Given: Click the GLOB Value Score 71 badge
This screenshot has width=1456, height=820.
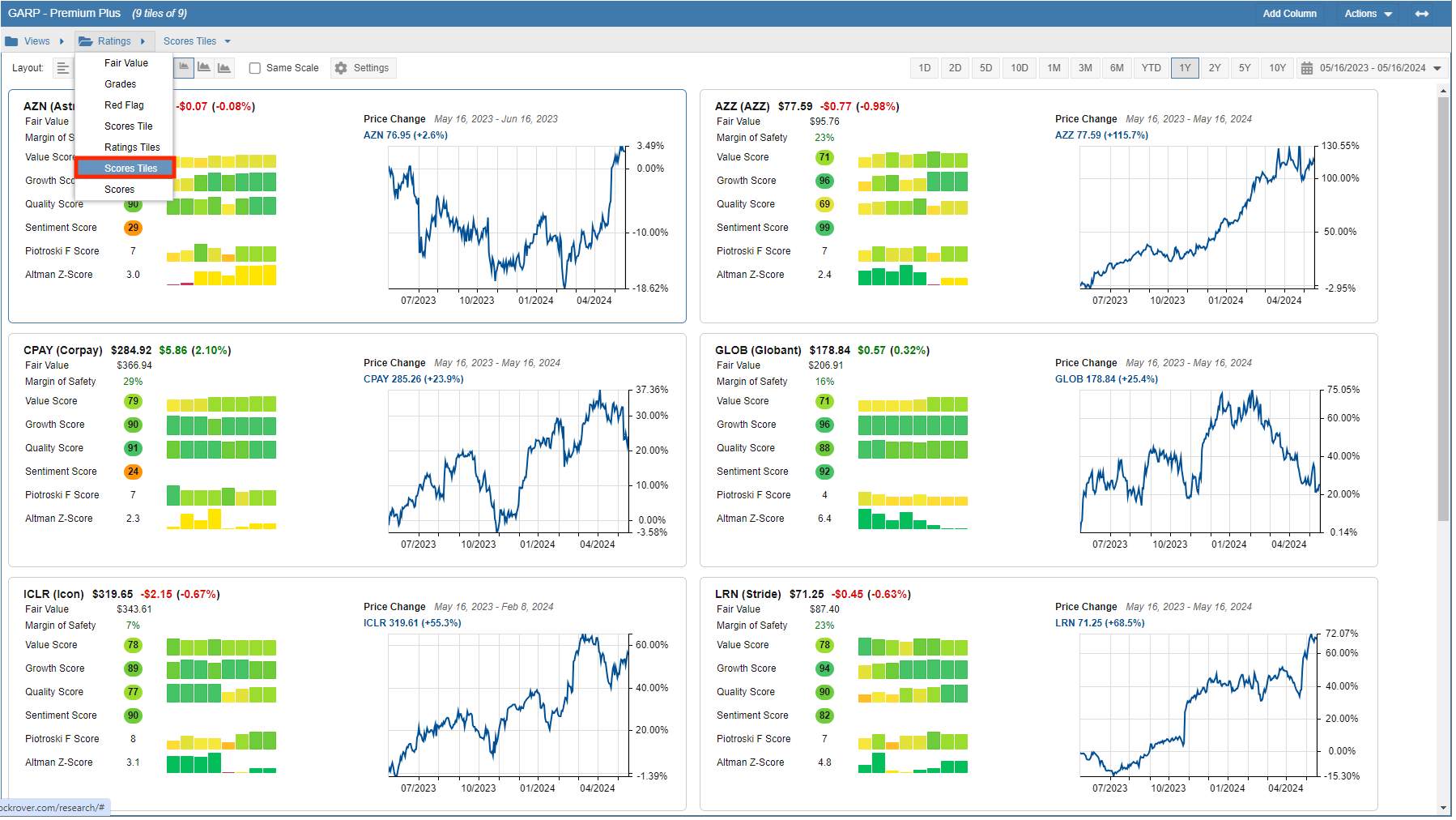Looking at the screenshot, I should click(824, 401).
